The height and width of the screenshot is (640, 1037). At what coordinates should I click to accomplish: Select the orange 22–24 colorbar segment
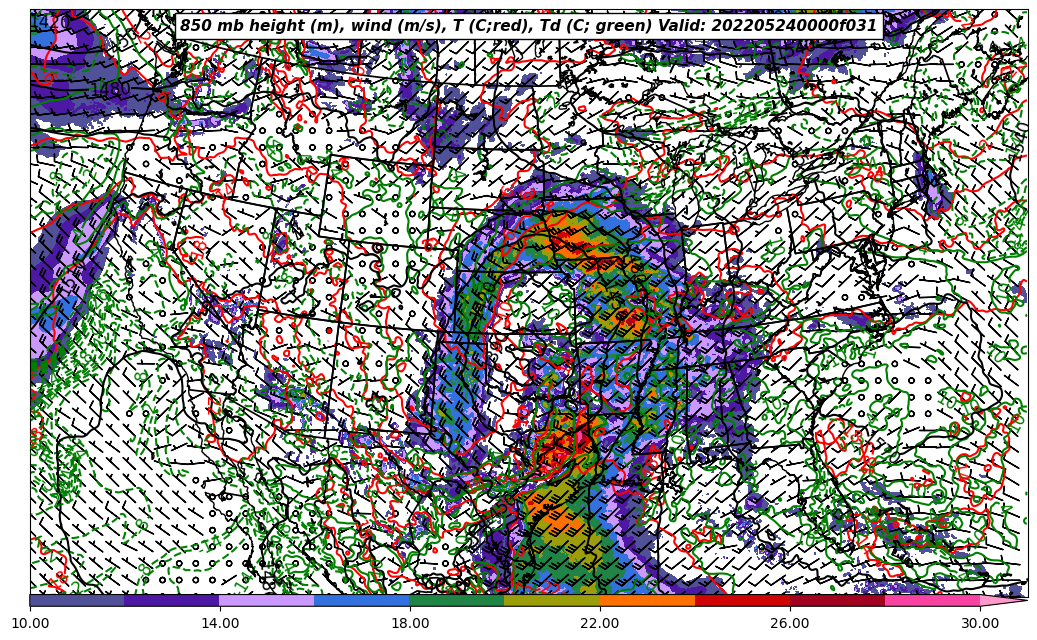647,600
